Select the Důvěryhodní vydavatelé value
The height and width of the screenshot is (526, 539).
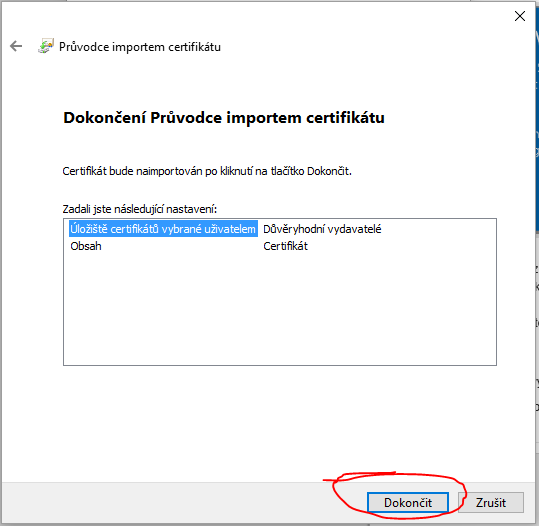(x=322, y=229)
